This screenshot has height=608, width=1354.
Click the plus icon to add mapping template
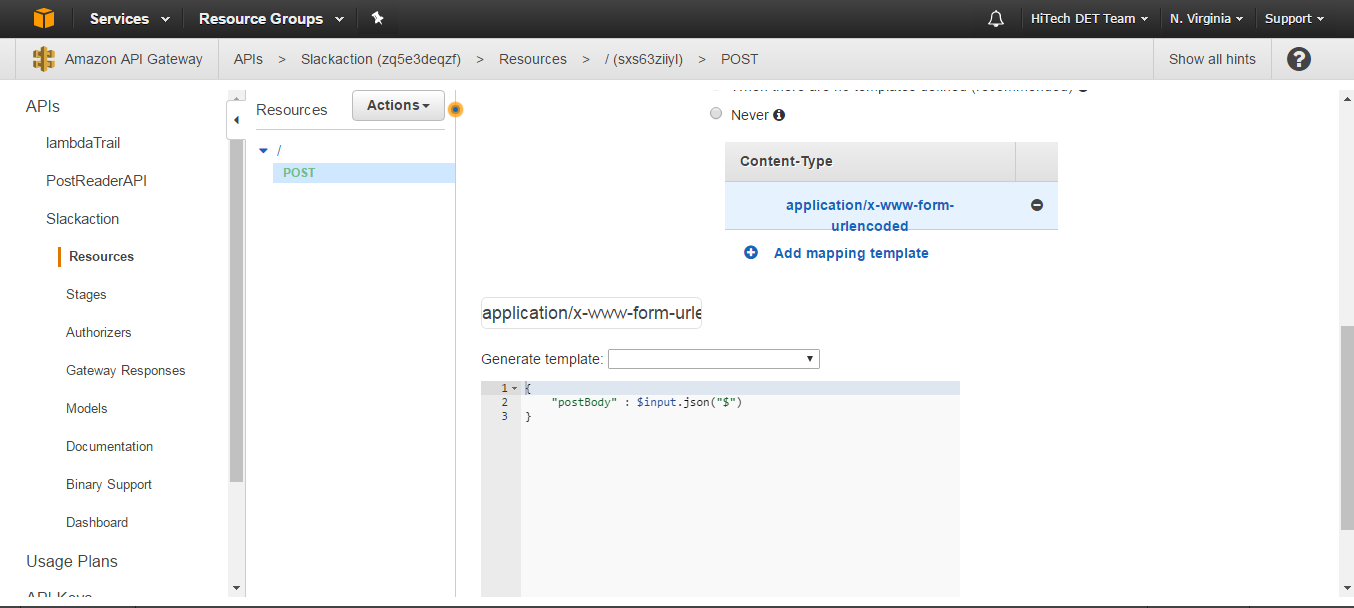[751, 253]
